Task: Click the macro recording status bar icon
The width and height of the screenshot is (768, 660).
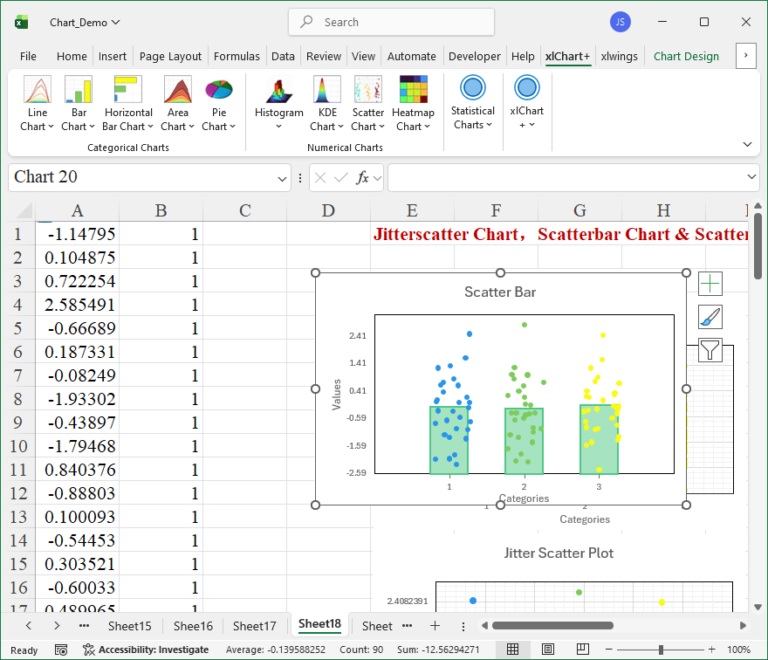Action: click(x=61, y=650)
